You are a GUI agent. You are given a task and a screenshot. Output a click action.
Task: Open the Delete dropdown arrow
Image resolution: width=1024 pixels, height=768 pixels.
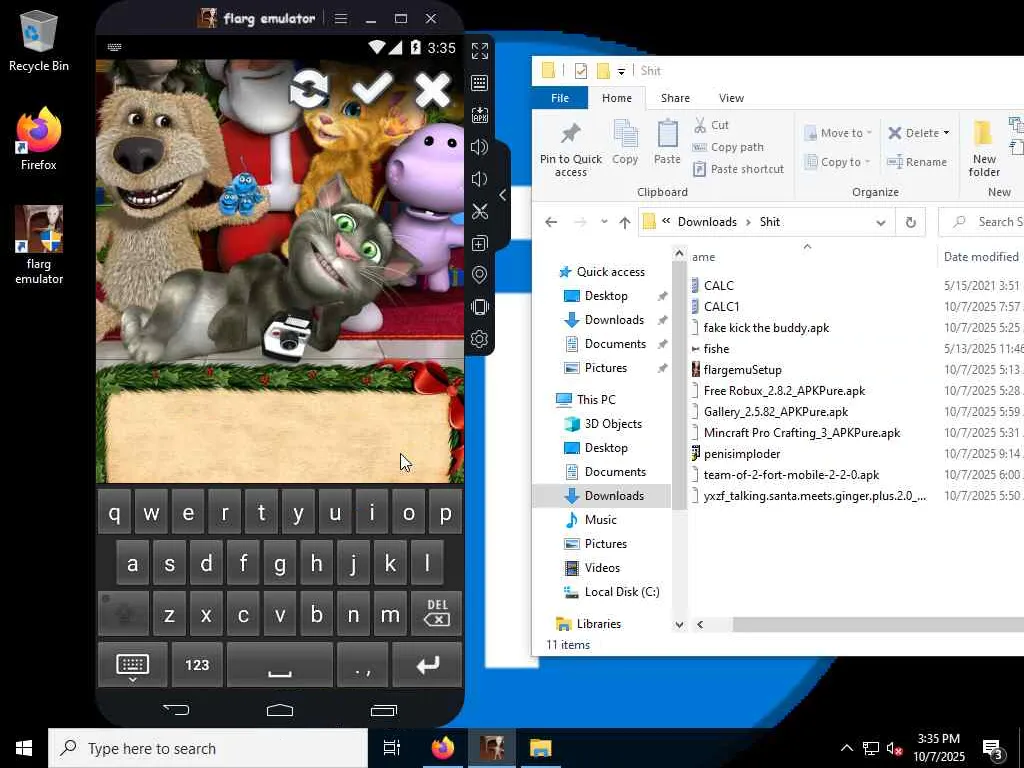click(x=946, y=133)
